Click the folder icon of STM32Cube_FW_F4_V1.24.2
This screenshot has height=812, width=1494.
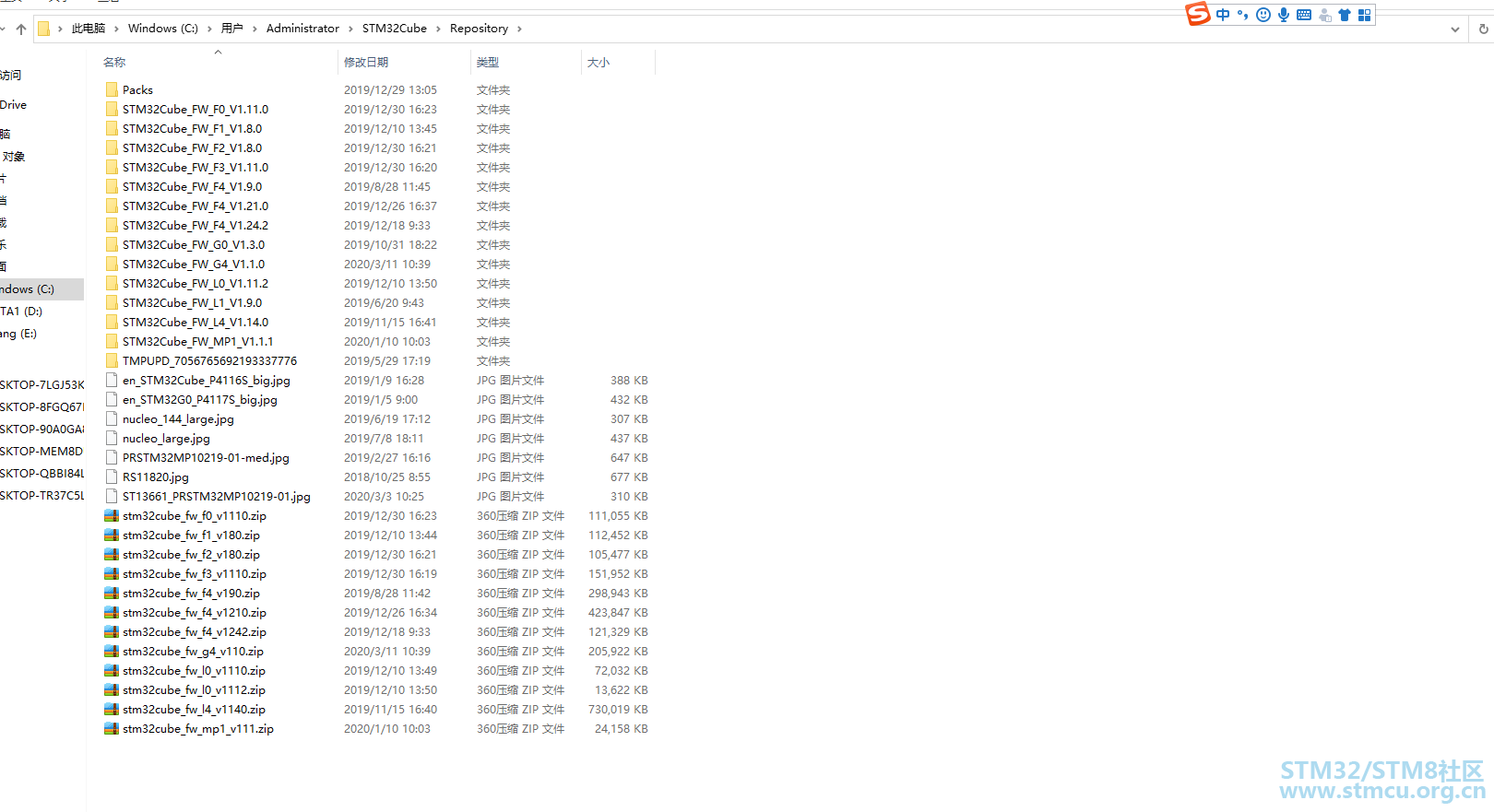(112, 225)
